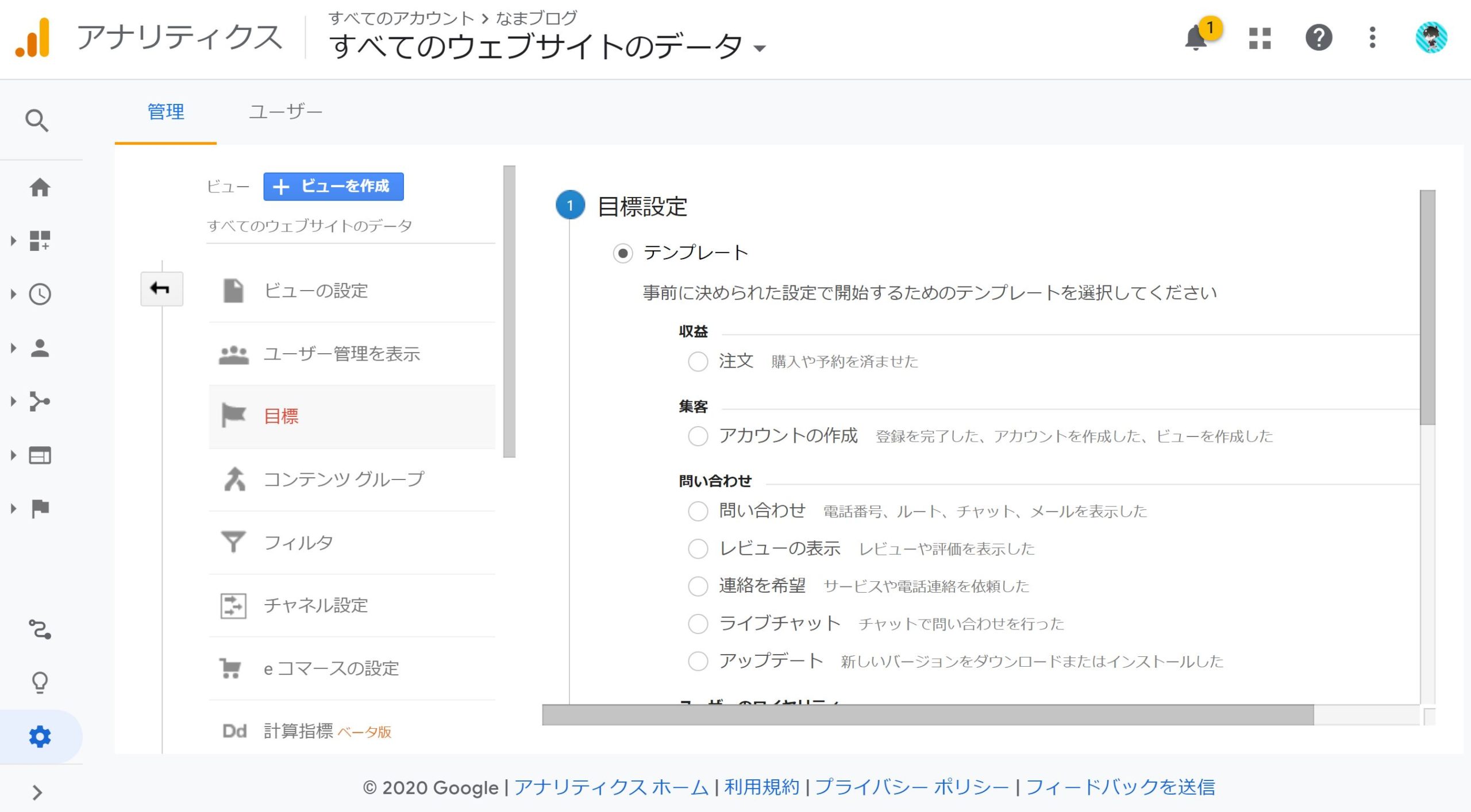Click the コンテンツ グループ icon
Screen dimensions: 1471x812
[234, 479]
